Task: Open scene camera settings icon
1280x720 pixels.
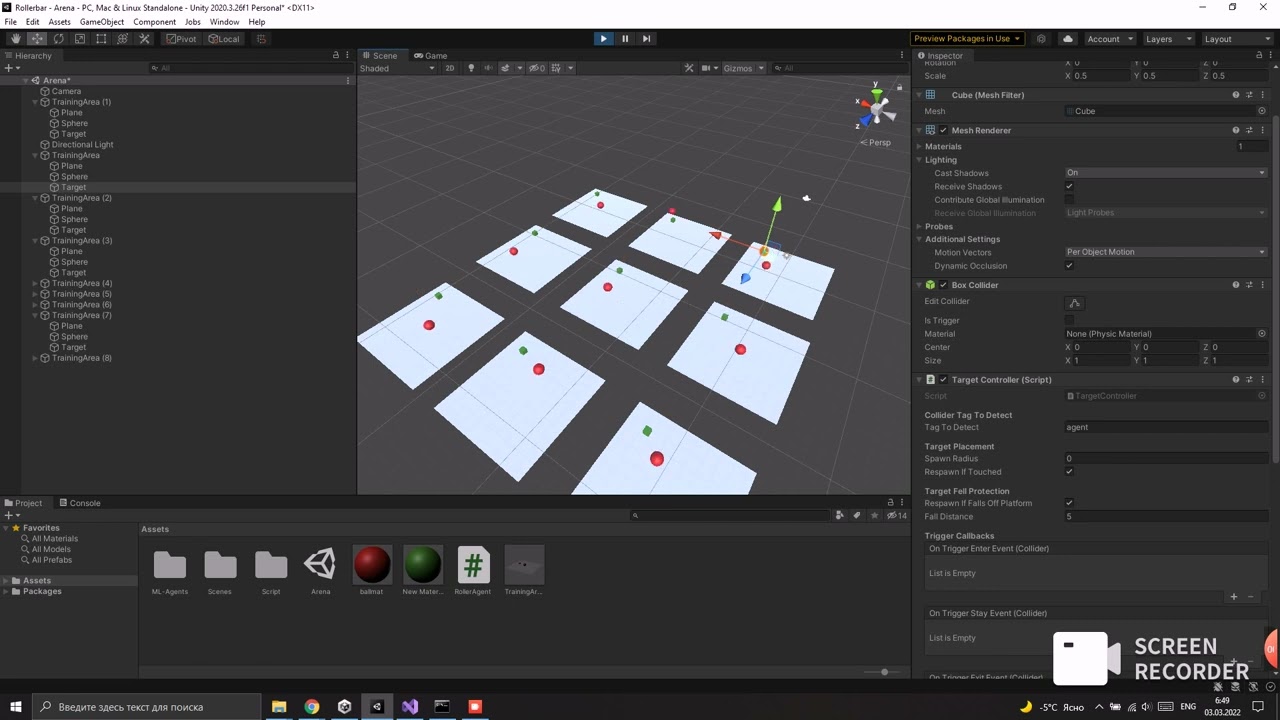Action: [x=708, y=68]
